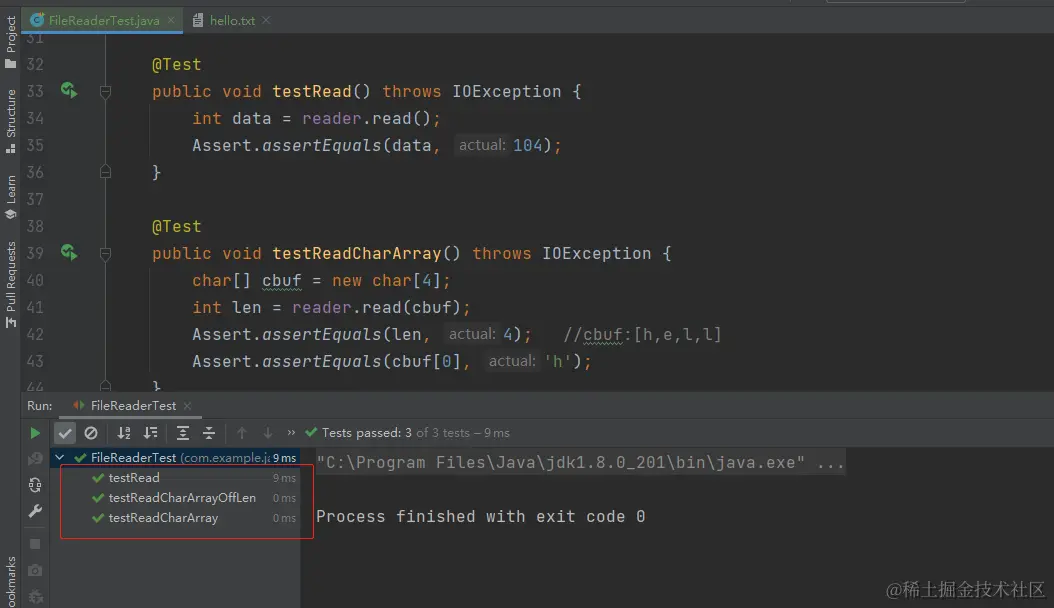Viewport: 1054px width, 608px height.
Task: Close the FileReaderTest run tab
Action: coord(188,406)
